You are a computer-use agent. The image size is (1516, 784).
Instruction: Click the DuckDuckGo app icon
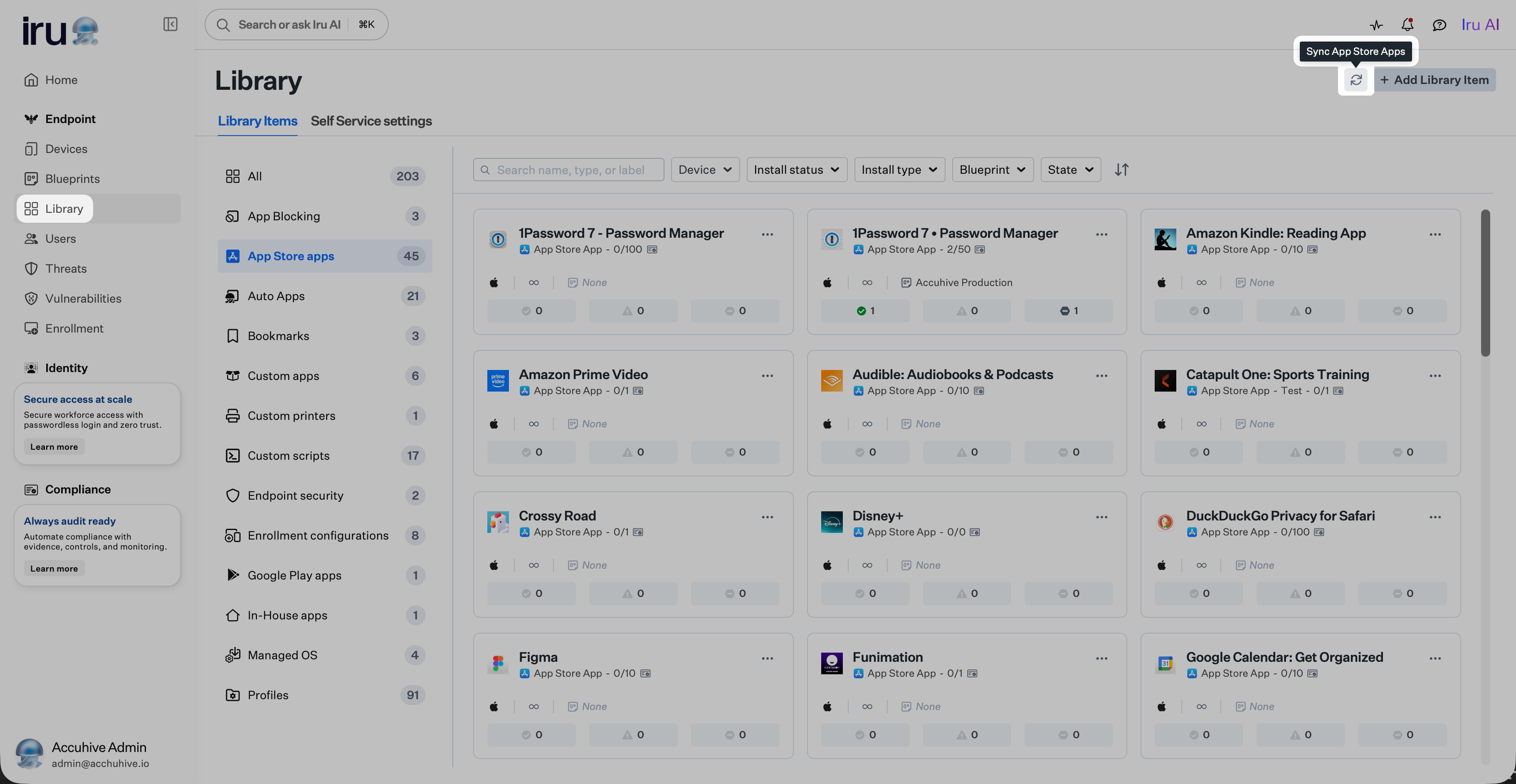1165,522
